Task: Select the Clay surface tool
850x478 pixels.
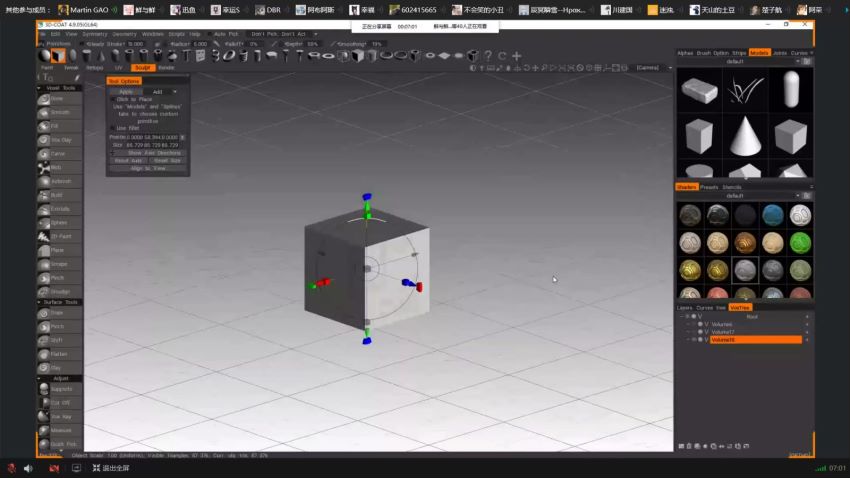Action: click(x=59, y=367)
